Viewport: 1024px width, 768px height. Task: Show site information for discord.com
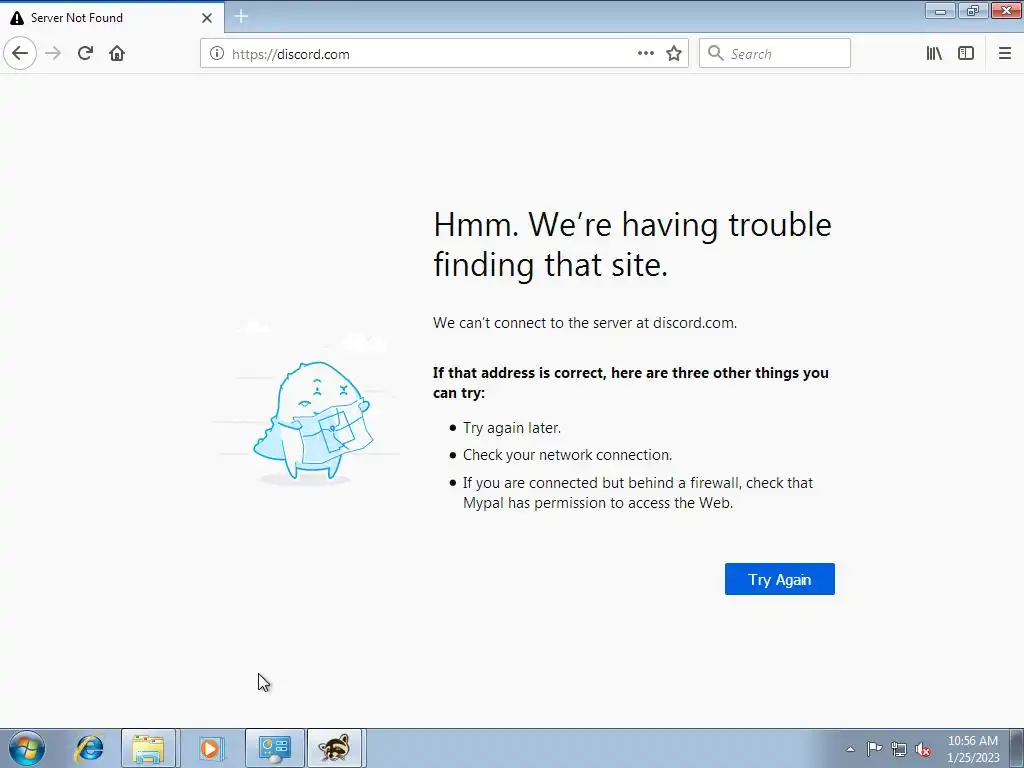217,54
